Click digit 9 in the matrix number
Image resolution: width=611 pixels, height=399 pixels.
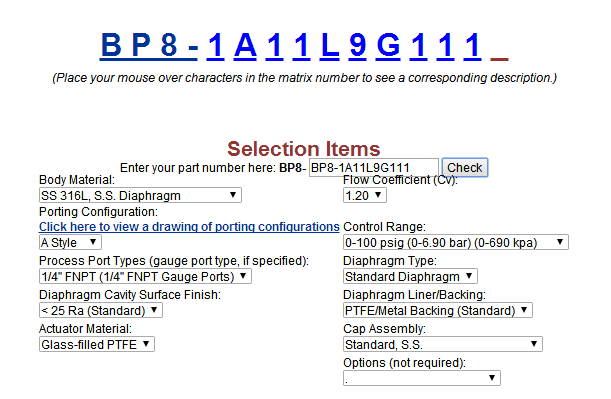pos(358,46)
